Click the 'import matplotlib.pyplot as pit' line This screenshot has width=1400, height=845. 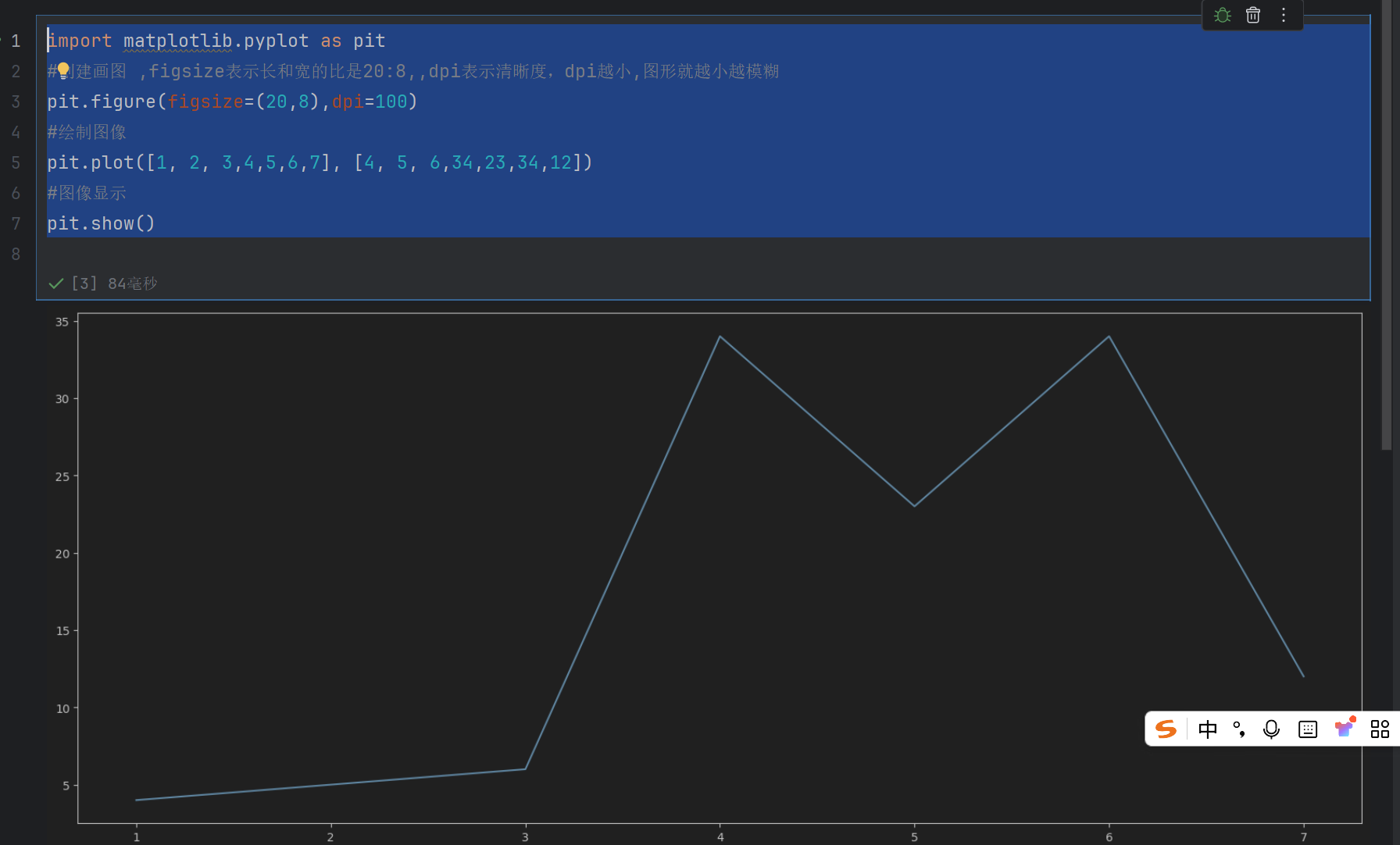[216, 41]
